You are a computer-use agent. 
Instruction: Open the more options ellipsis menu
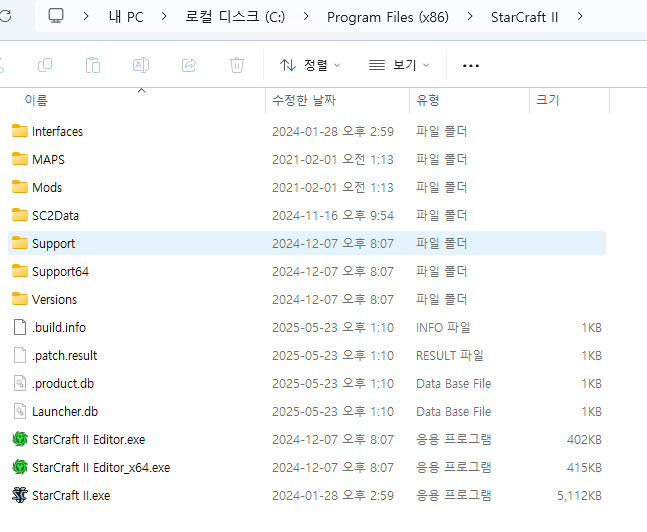[471, 66]
